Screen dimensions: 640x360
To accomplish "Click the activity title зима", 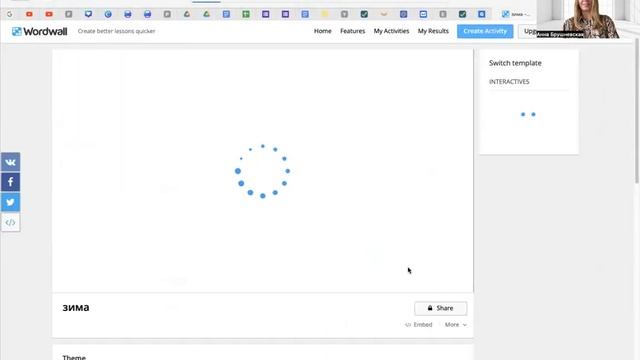I will click(x=76, y=307).
